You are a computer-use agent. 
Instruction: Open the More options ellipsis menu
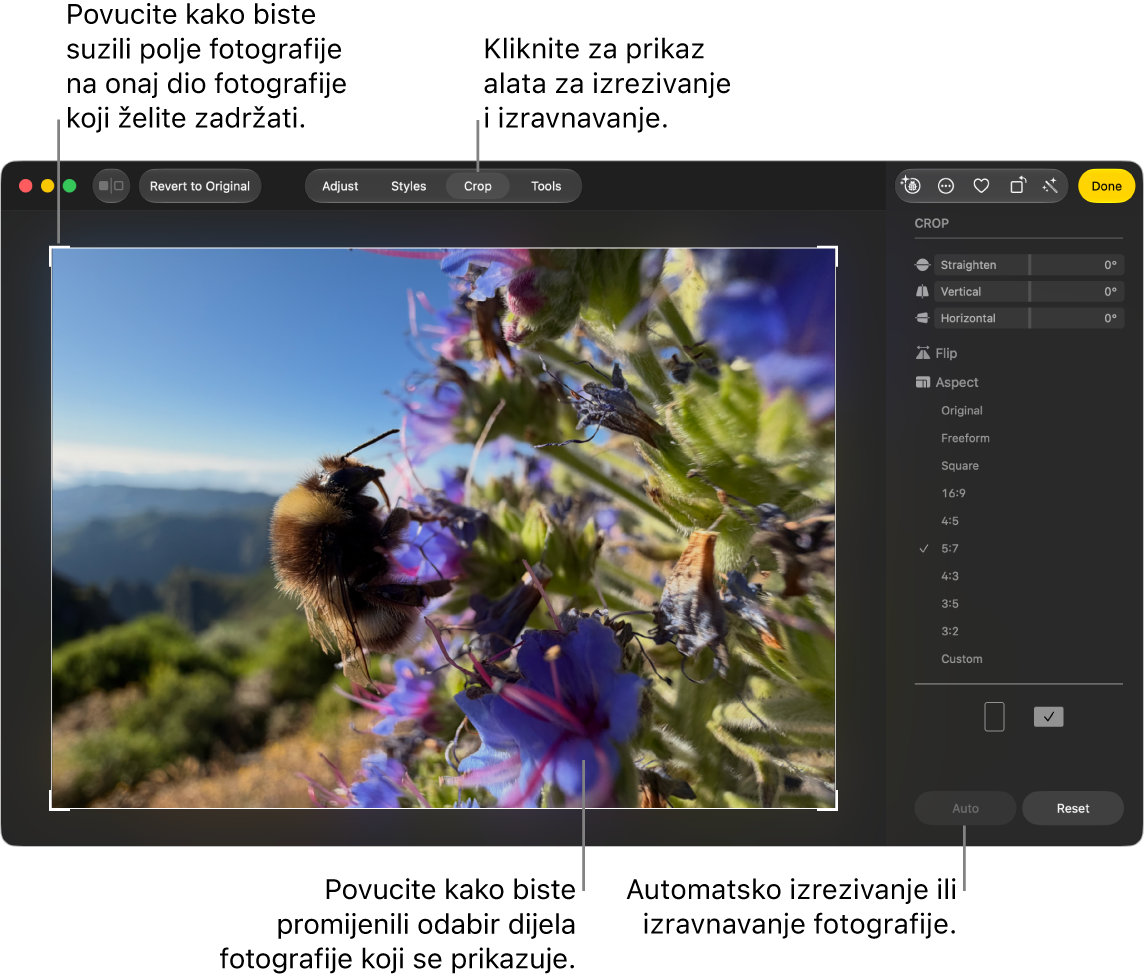(x=946, y=186)
